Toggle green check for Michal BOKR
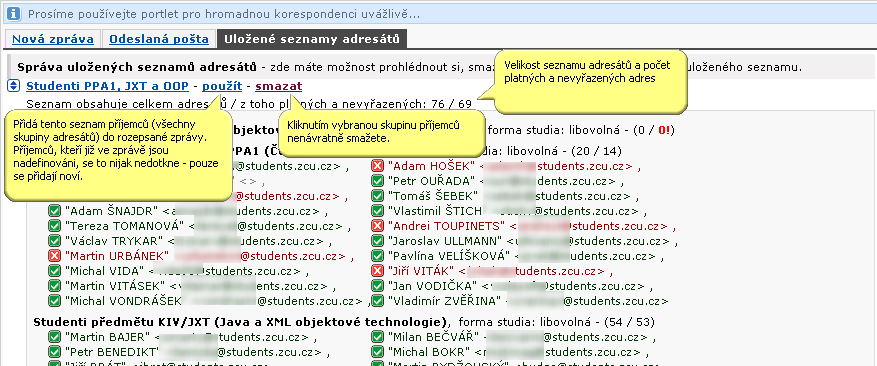 (x=378, y=353)
